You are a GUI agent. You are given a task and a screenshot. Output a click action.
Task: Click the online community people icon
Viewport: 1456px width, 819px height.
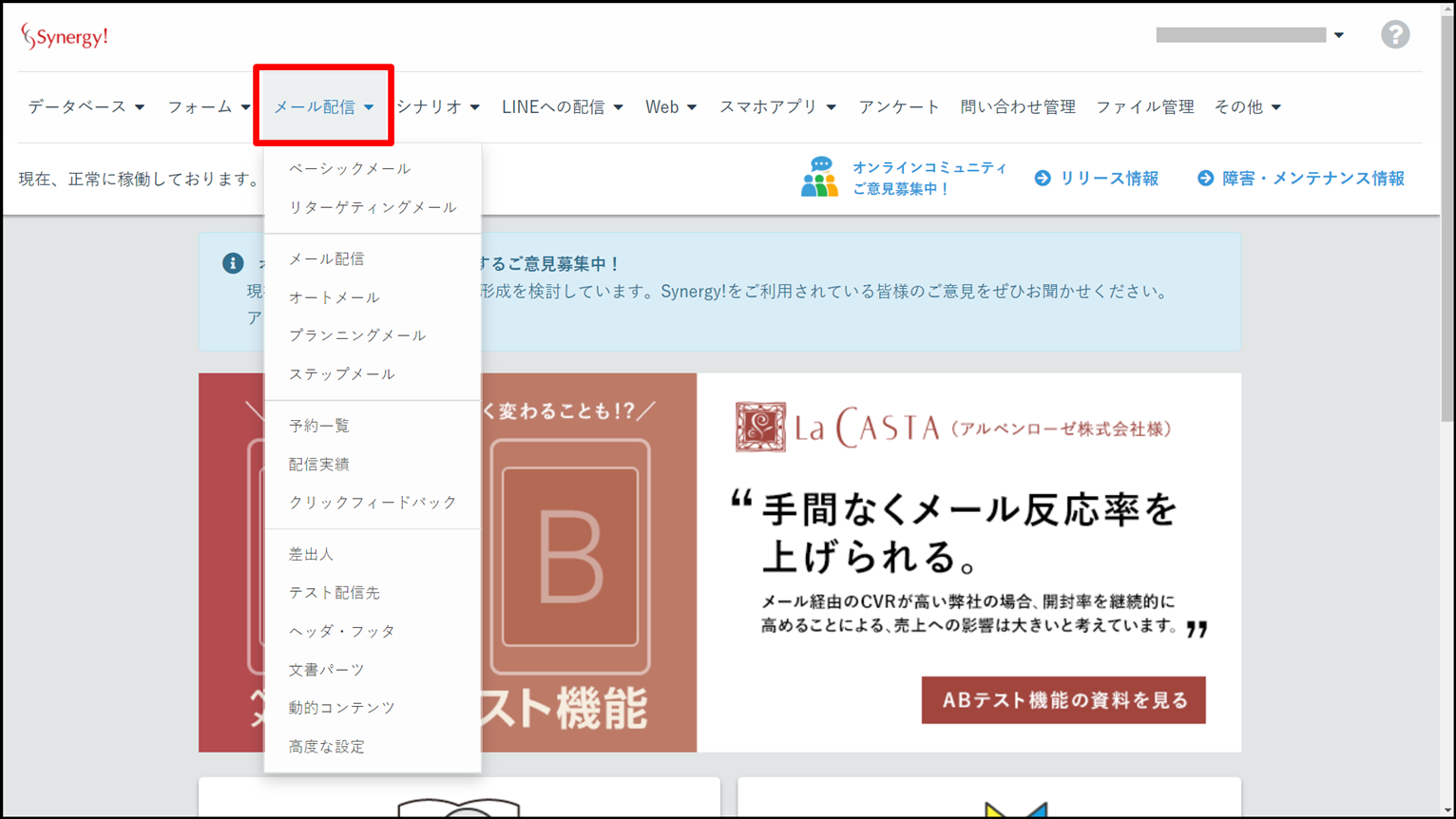tap(819, 178)
